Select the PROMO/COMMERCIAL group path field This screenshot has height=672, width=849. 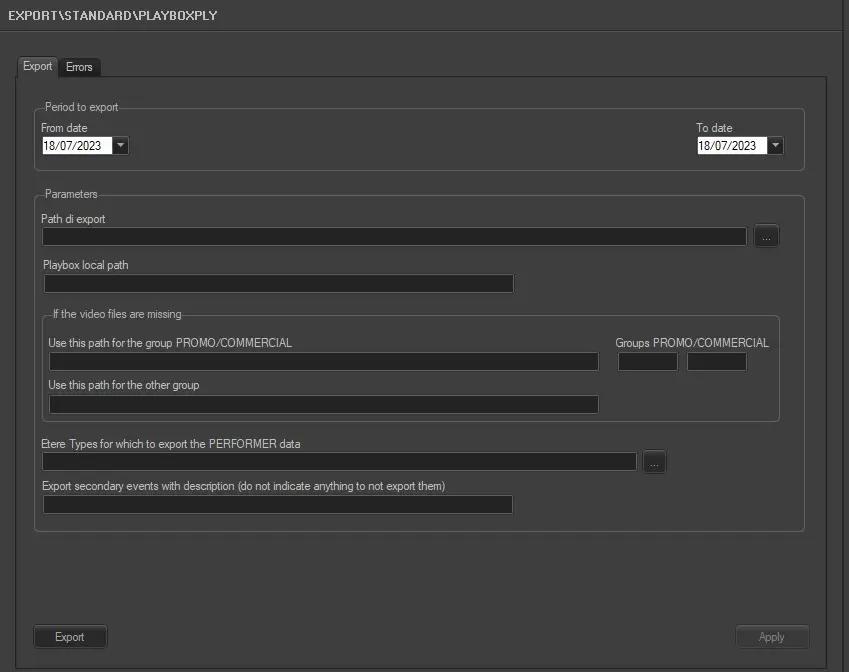323,362
